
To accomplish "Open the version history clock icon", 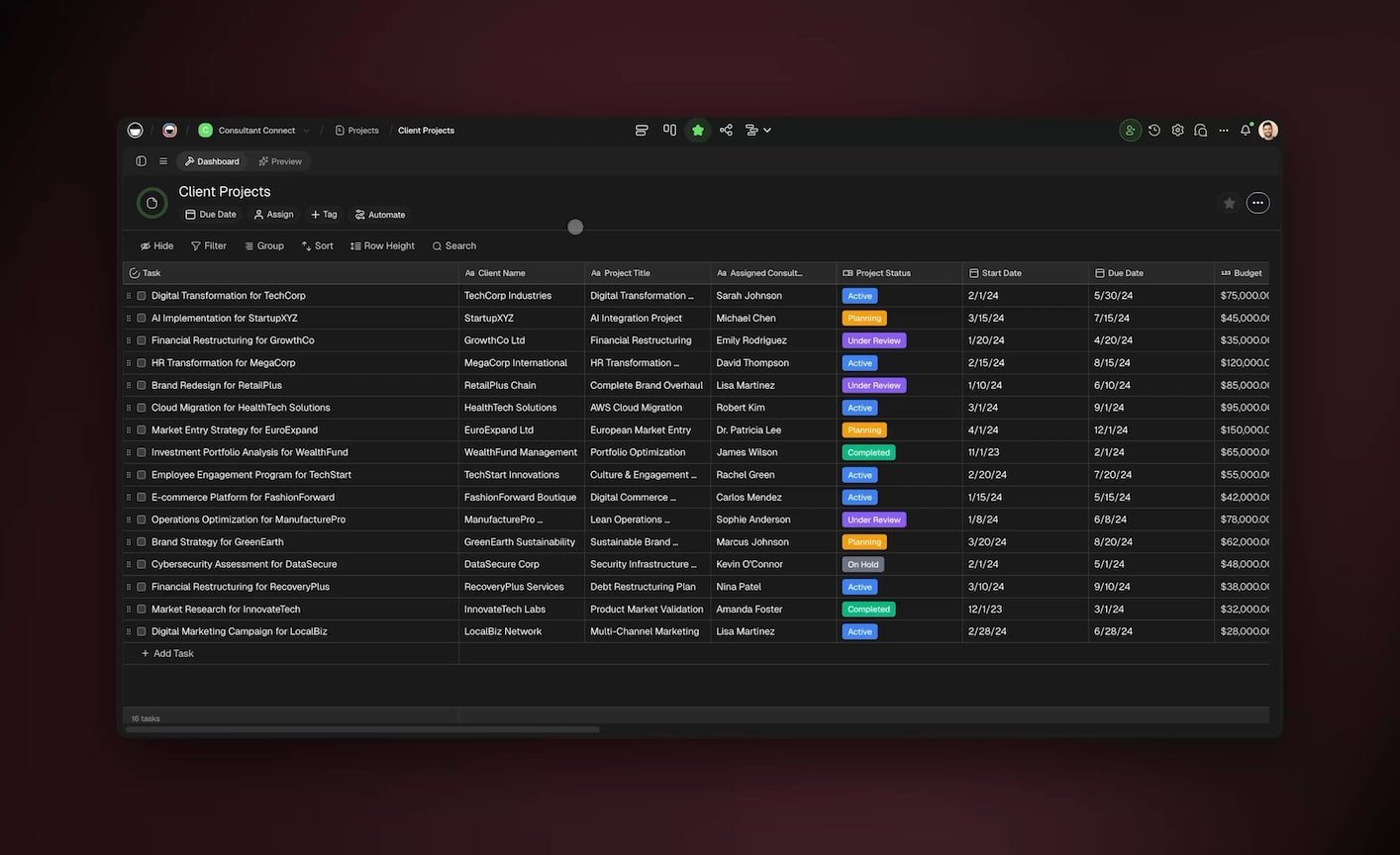I will click(1153, 131).
